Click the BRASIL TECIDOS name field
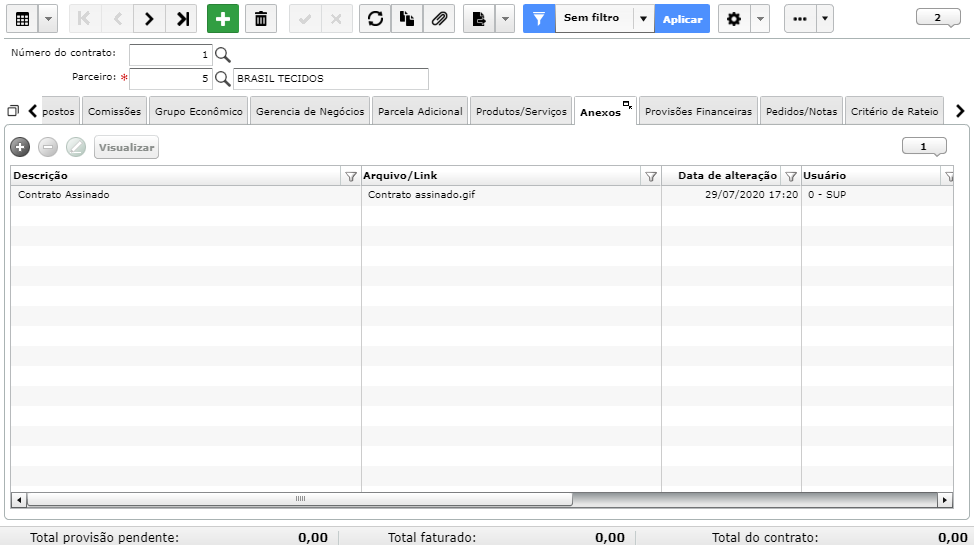Image resolution: width=974 pixels, height=545 pixels. coord(330,79)
